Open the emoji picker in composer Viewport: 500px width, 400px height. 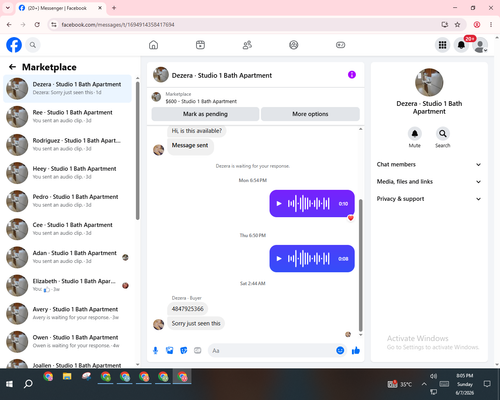click(340, 350)
